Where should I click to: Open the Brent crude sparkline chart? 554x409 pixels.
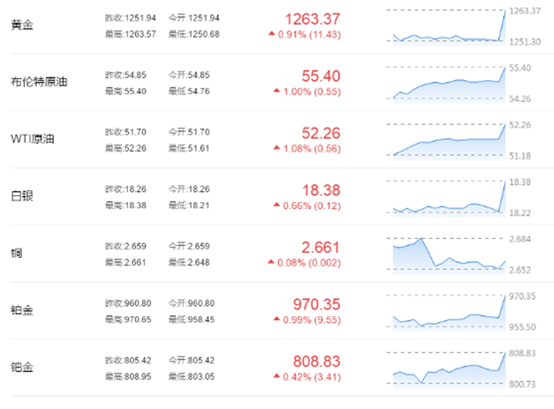pos(446,84)
